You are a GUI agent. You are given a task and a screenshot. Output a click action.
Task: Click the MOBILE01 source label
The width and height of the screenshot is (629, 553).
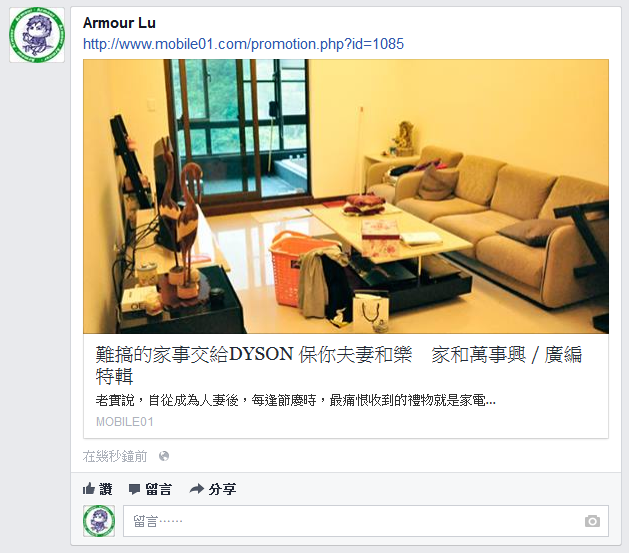(125, 422)
